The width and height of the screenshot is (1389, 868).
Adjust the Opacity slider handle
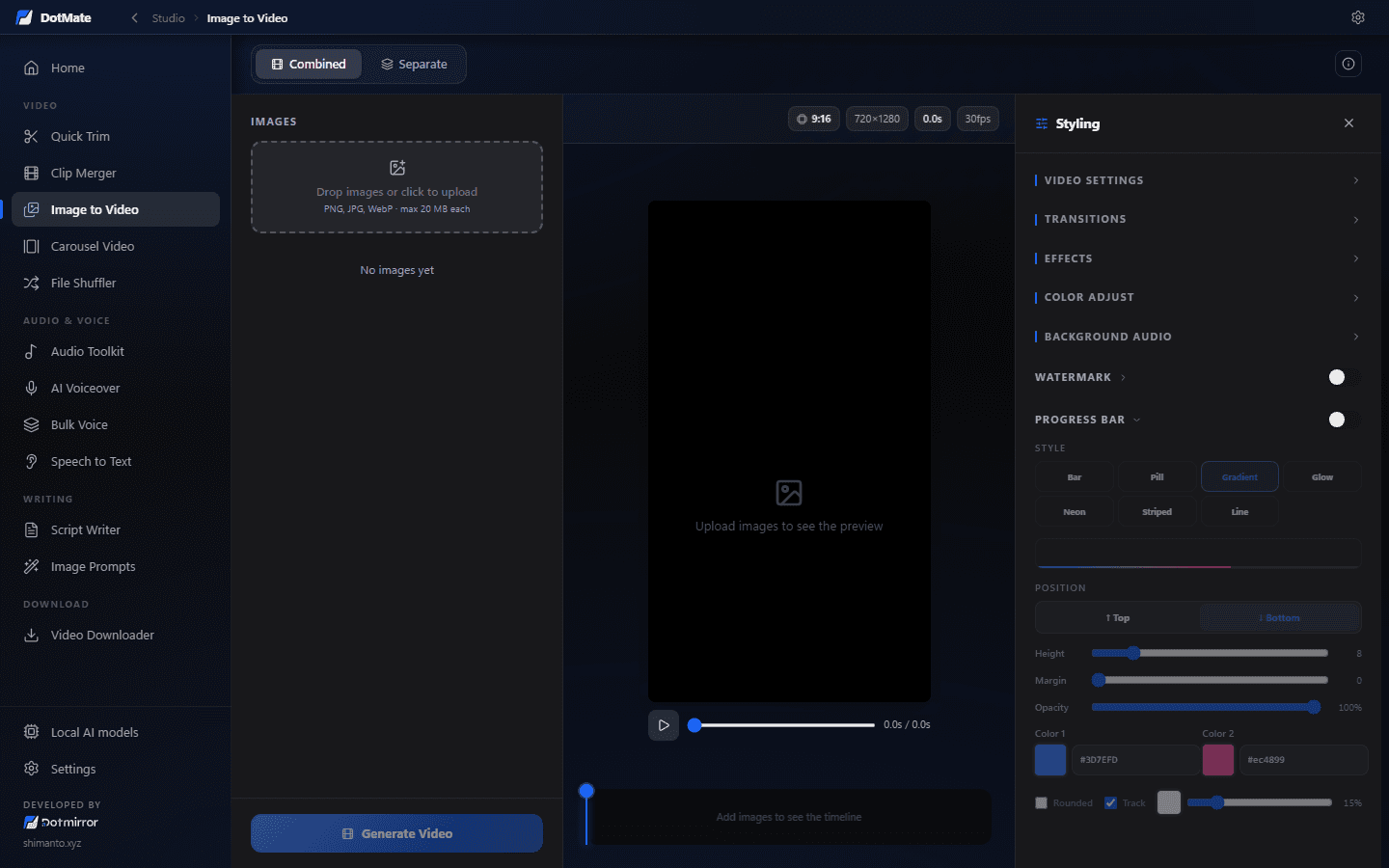[x=1314, y=707]
